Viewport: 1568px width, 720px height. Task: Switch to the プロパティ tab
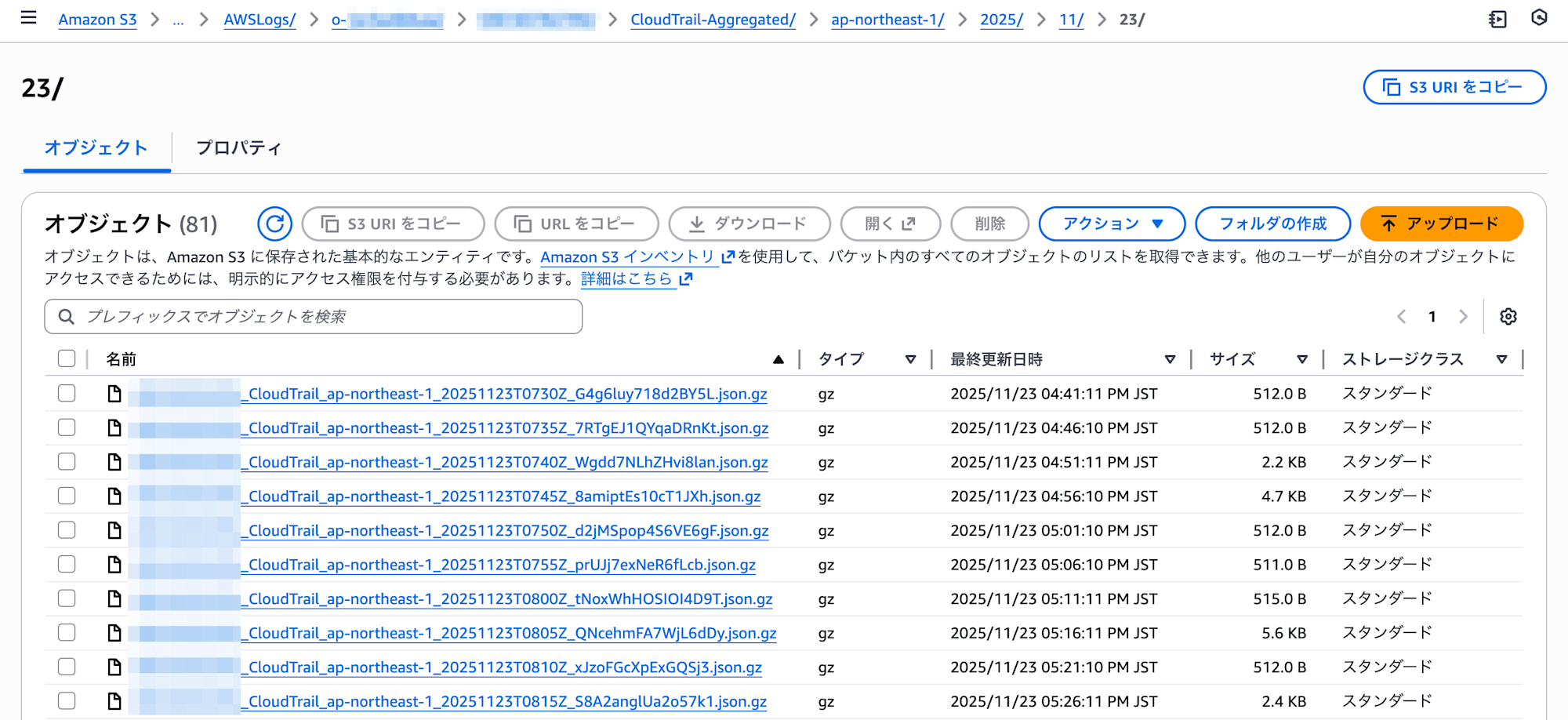(239, 147)
